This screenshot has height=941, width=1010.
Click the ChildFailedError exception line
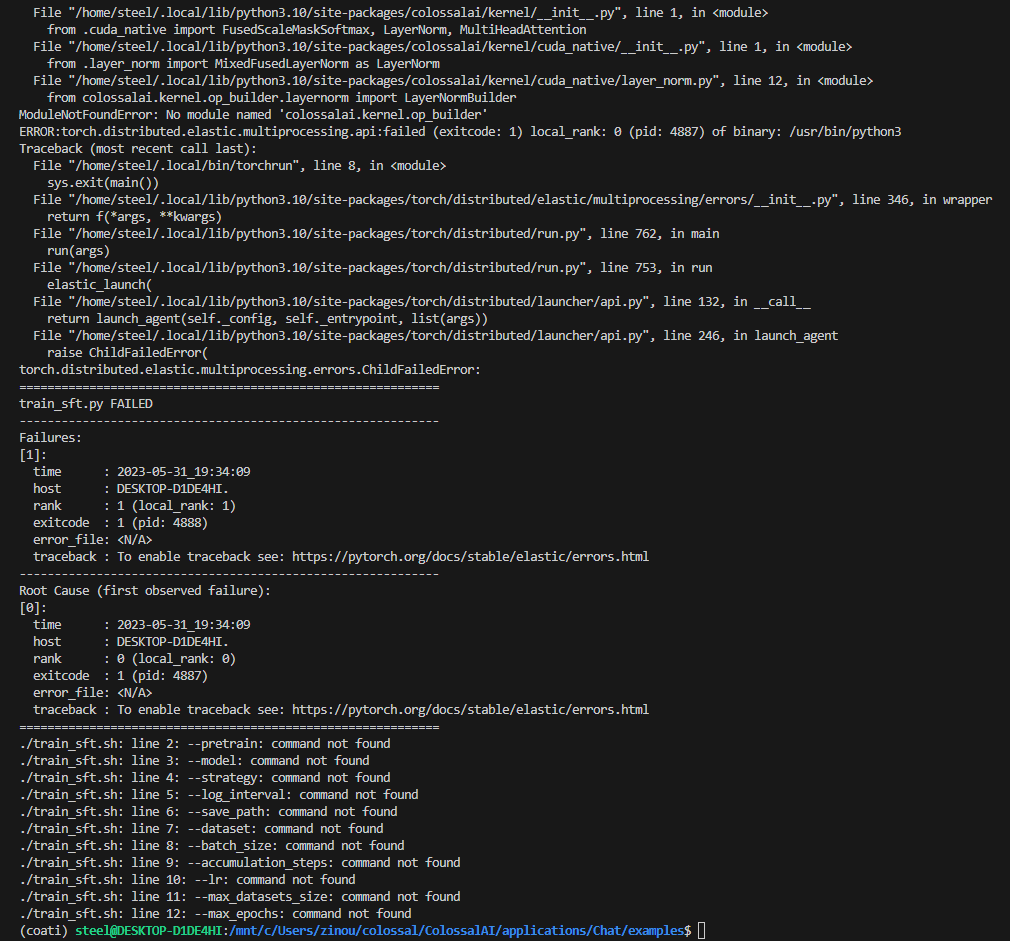tap(250, 369)
